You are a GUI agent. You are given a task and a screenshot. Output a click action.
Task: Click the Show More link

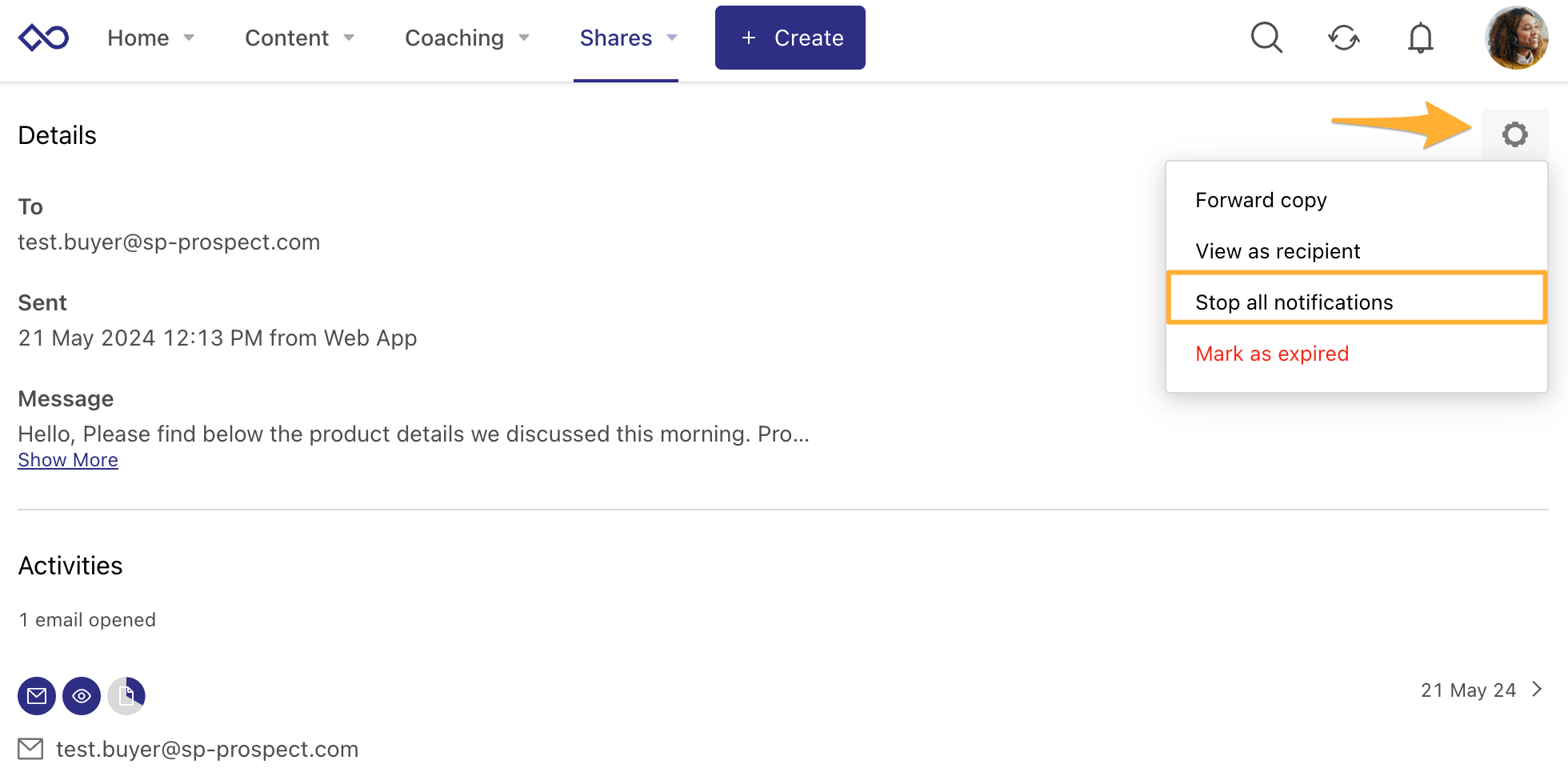click(x=68, y=460)
